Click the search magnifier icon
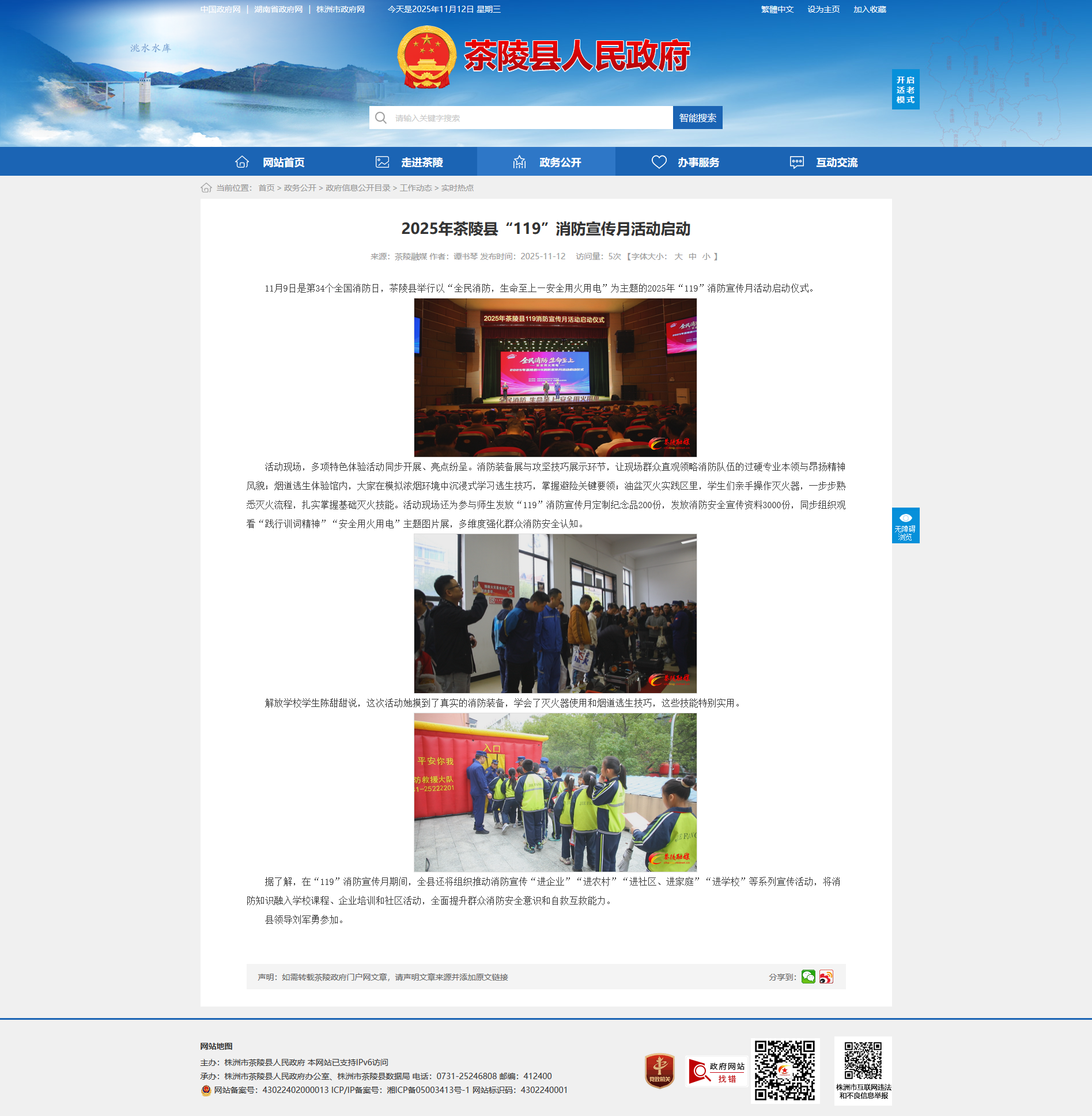 pos(381,118)
